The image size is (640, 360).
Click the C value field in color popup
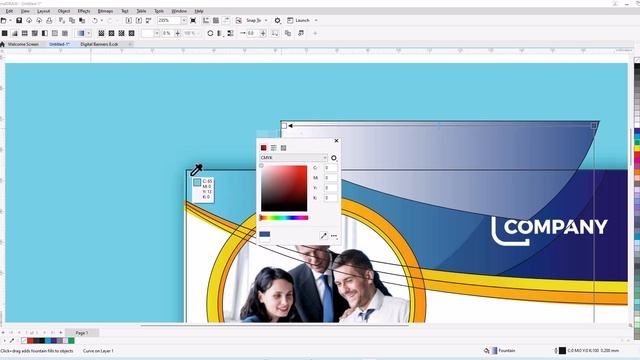pos(331,168)
